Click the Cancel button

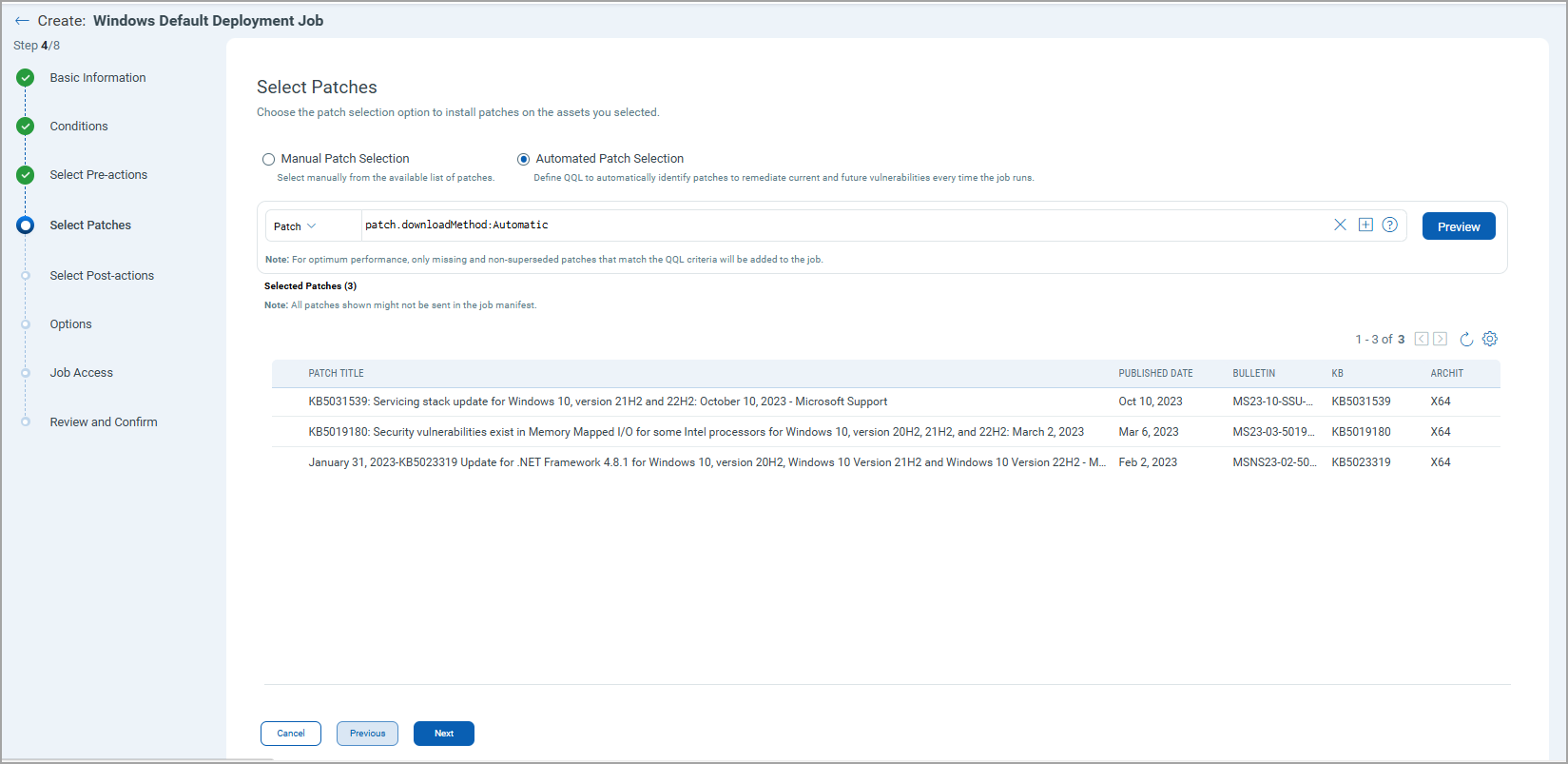291,734
